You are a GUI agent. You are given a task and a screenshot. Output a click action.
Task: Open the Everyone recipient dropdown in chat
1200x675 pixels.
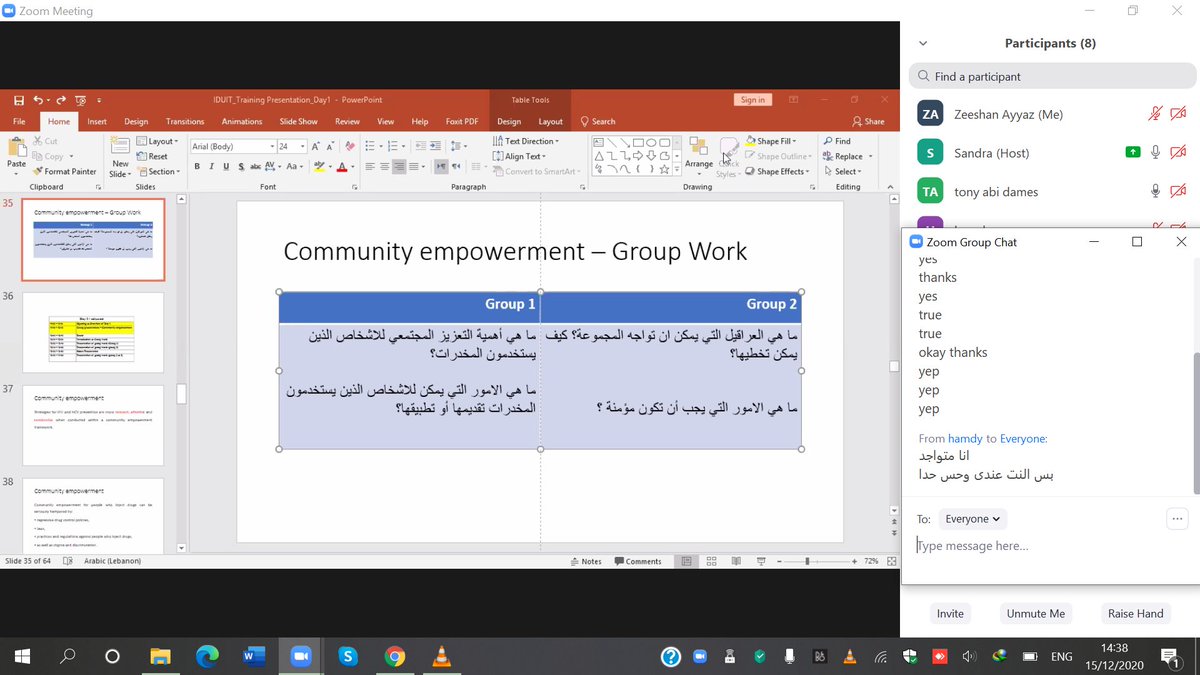(974, 518)
